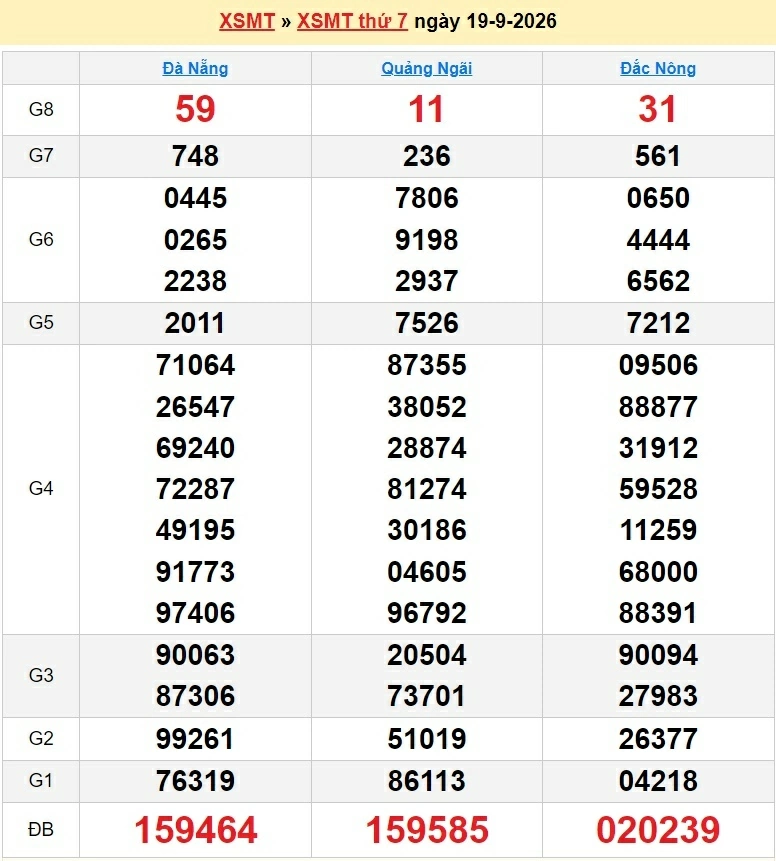Select G6 value 2937

427,281
